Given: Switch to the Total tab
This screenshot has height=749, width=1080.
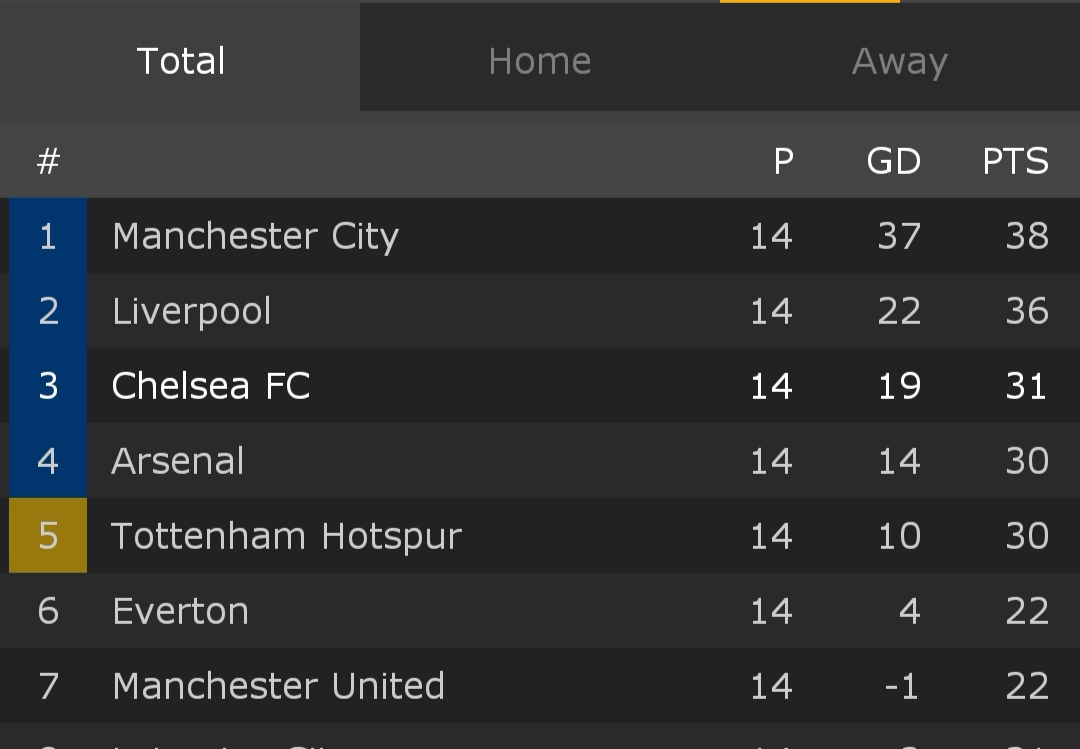Looking at the screenshot, I should tap(181, 62).
